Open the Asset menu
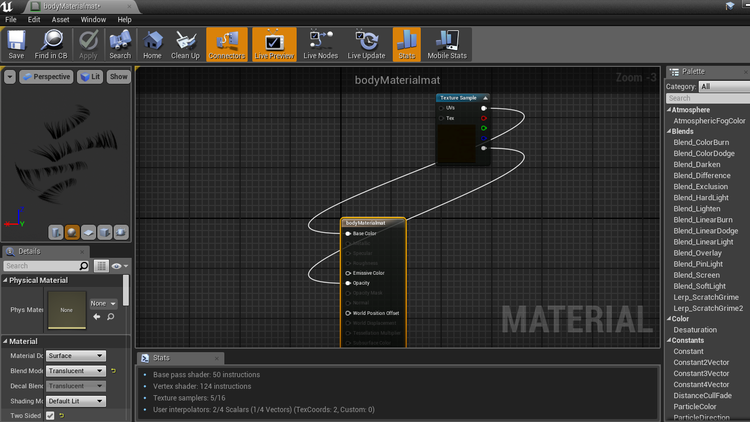 60,20
